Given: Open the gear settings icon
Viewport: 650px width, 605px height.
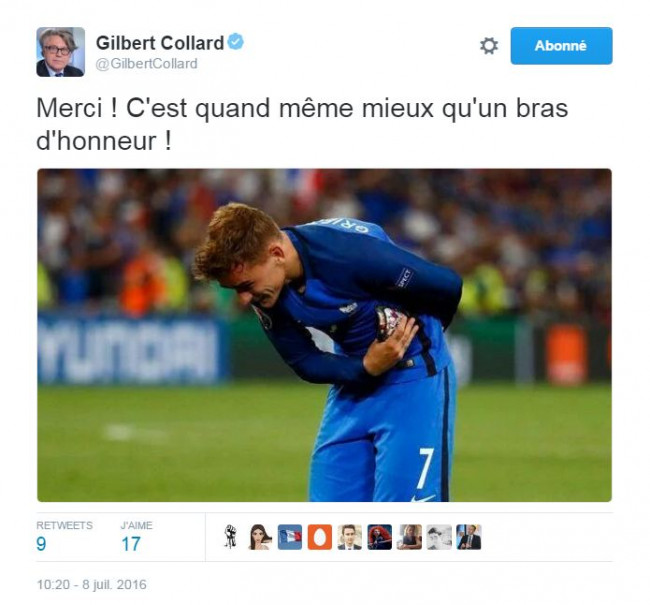Looking at the screenshot, I should coord(489,46).
